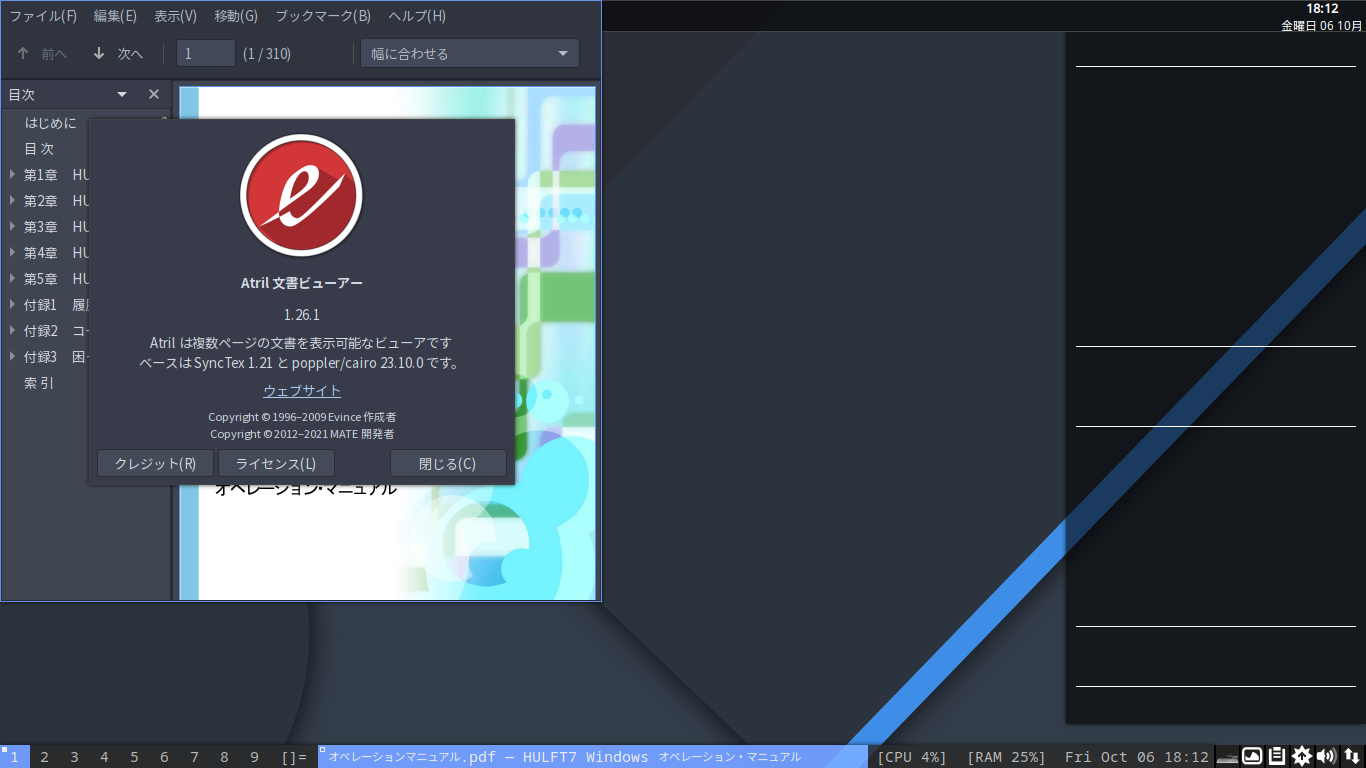This screenshot has height=768, width=1366.
Task: Open the ファイル(F) menu
Action: (x=43, y=16)
